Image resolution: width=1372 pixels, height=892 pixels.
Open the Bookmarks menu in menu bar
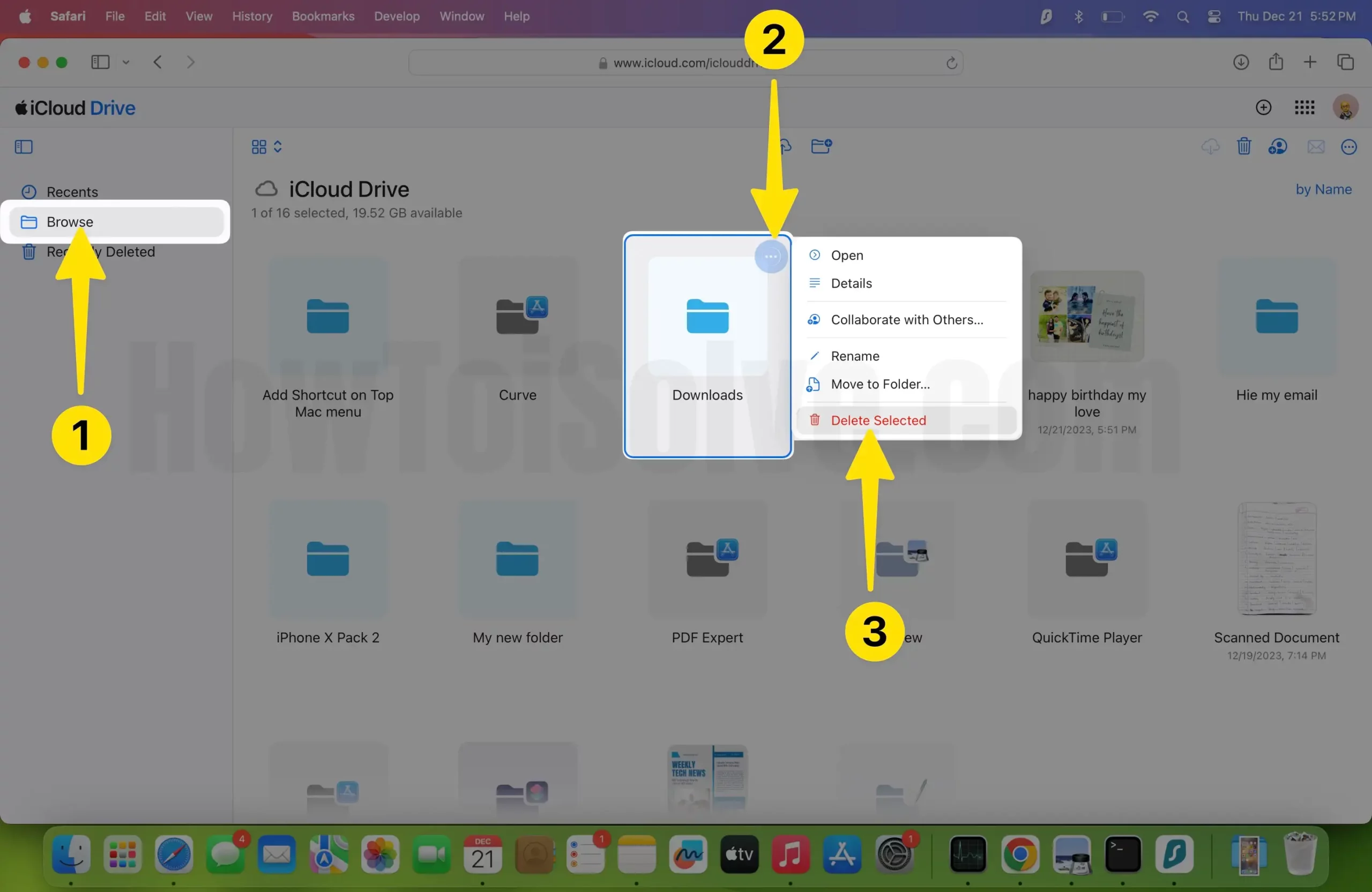click(323, 16)
